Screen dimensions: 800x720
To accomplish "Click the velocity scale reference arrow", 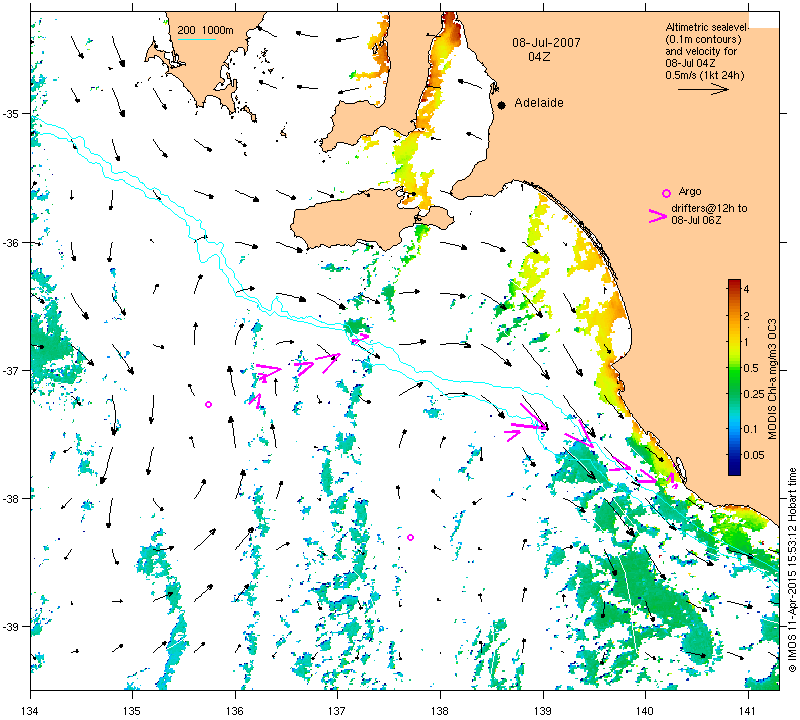I will [x=703, y=89].
